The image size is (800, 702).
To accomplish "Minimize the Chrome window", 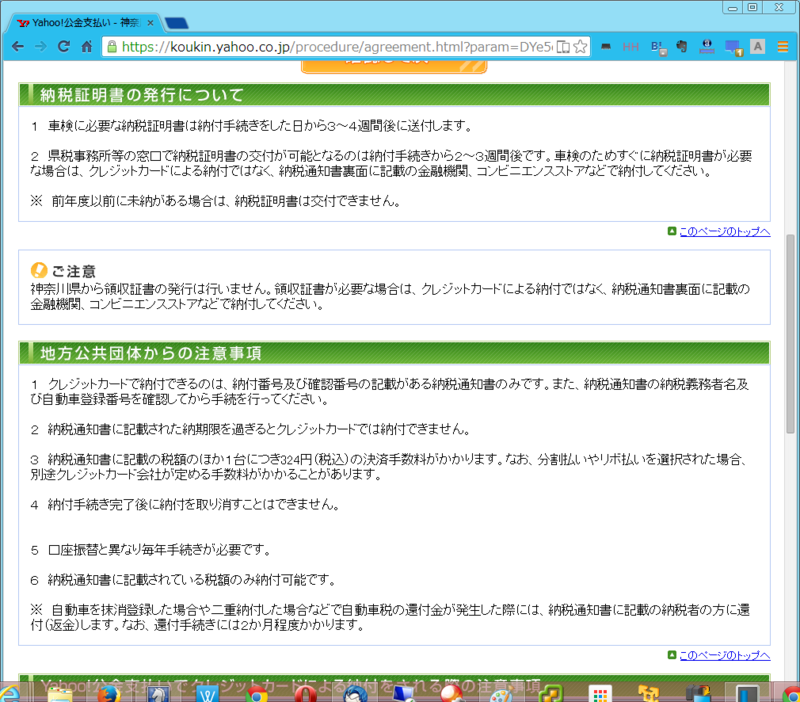I will pyautogui.click(x=733, y=7).
